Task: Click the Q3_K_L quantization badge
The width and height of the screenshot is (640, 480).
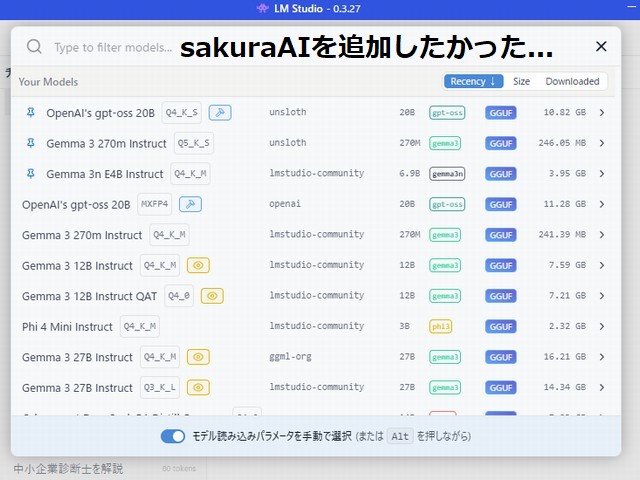Action: 160,387
